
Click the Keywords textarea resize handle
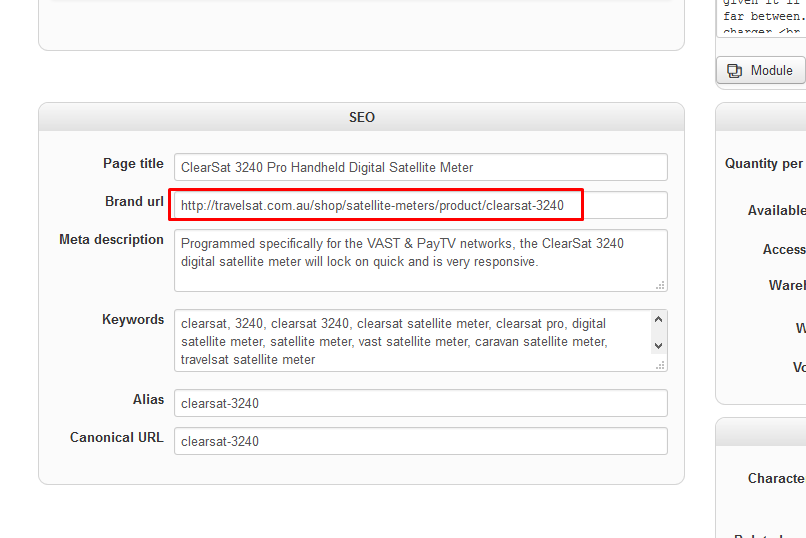661,365
